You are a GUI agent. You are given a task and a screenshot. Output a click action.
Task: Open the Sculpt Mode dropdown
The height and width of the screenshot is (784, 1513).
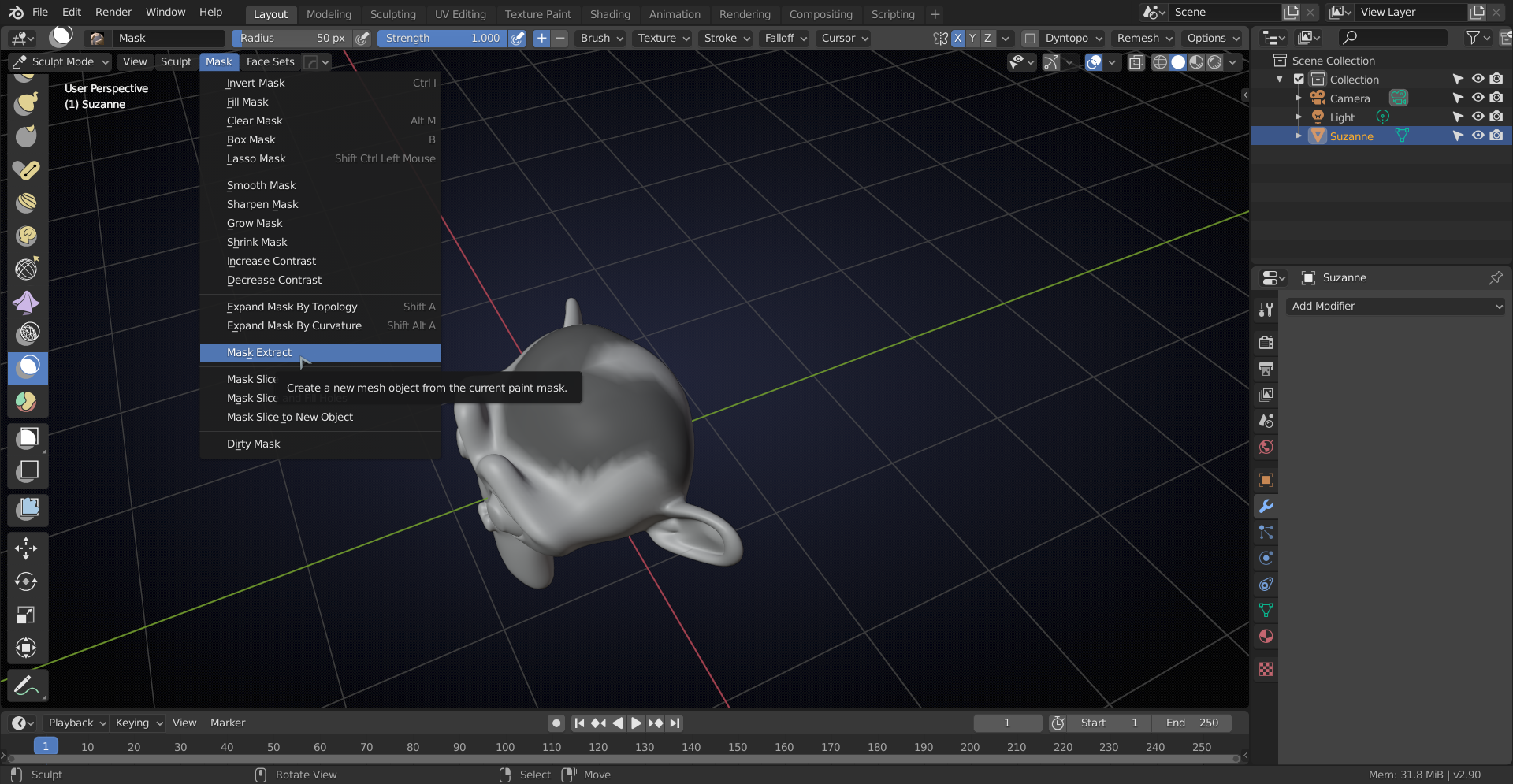coord(60,61)
